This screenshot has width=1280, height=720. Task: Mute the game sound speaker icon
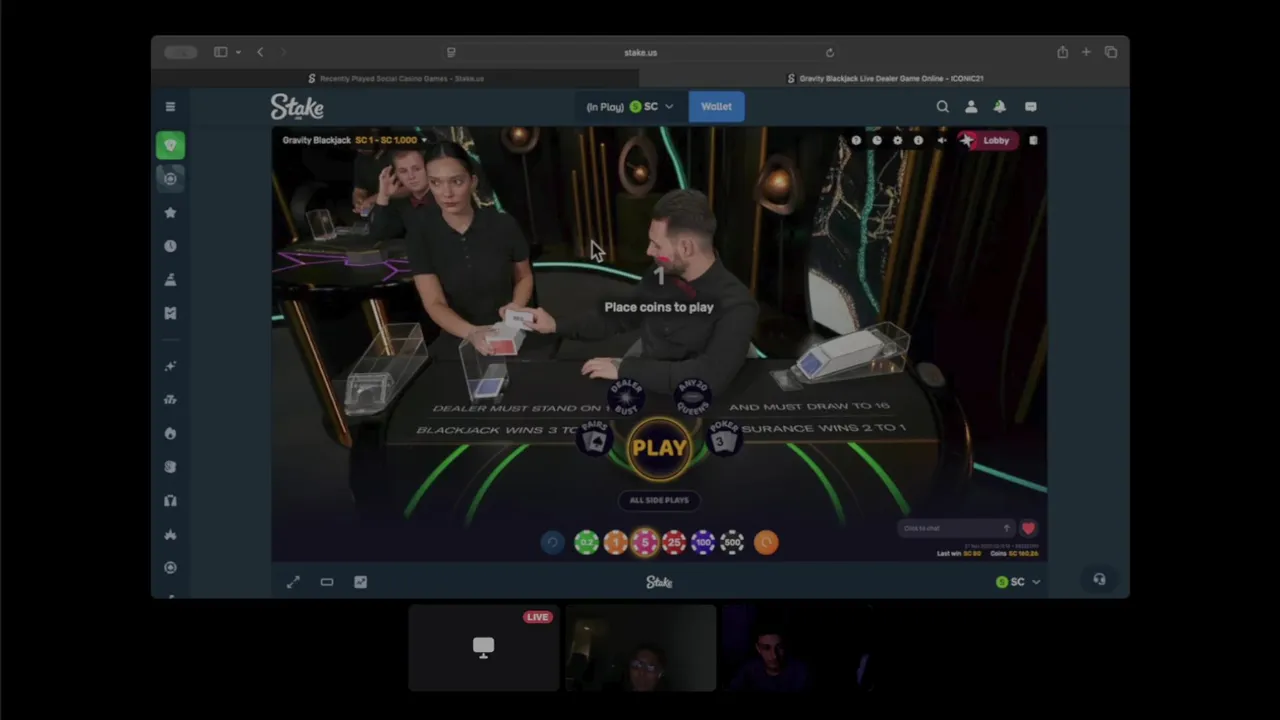tap(941, 141)
